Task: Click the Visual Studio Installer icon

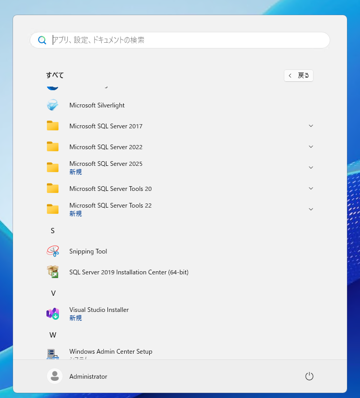Action: tap(52, 314)
